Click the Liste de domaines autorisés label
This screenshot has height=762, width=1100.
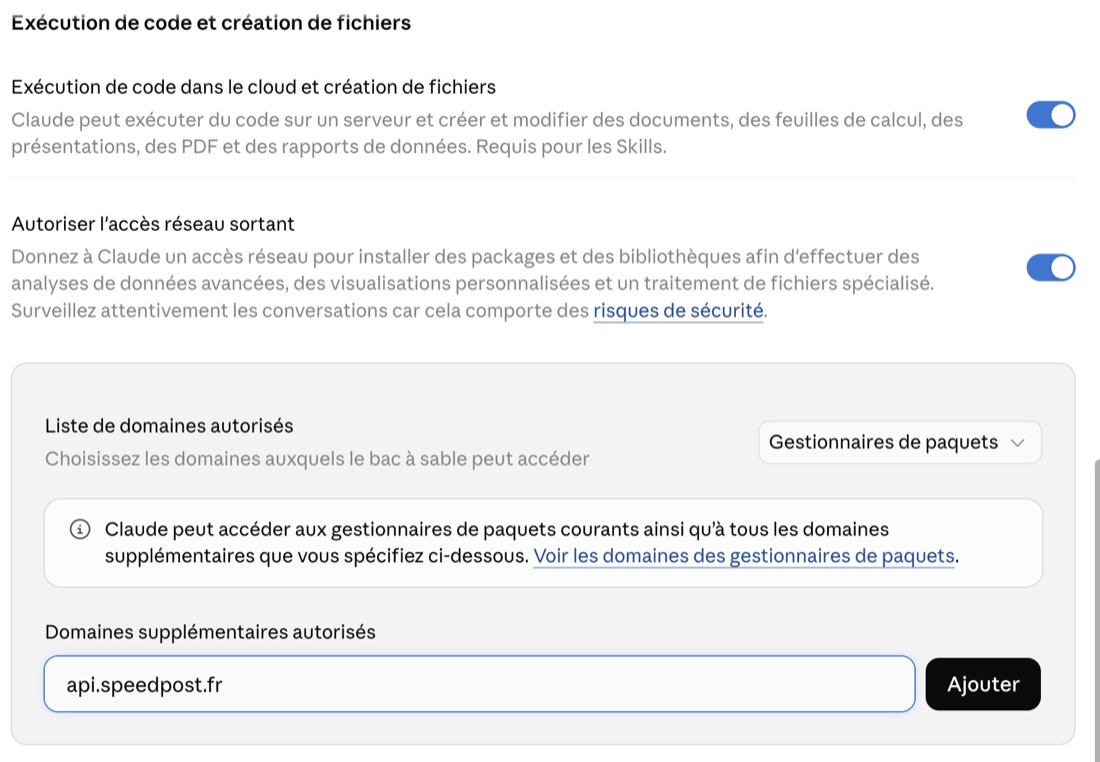(x=169, y=426)
